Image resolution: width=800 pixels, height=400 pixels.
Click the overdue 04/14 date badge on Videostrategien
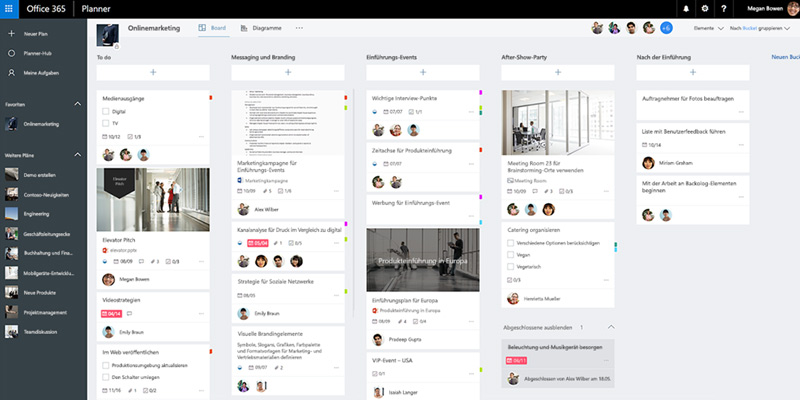[x=112, y=314]
